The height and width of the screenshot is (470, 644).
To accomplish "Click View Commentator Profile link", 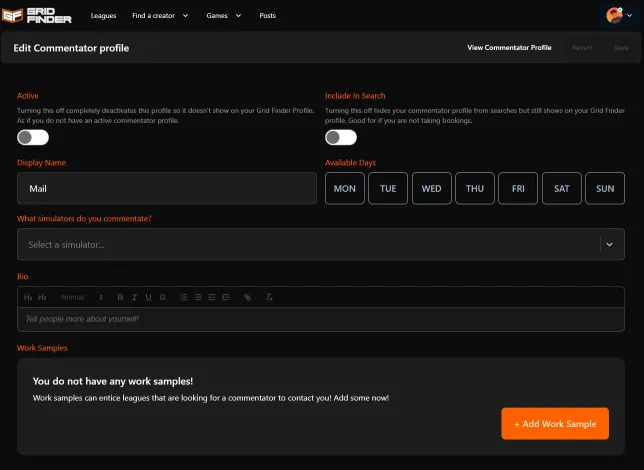I will click(x=509, y=47).
